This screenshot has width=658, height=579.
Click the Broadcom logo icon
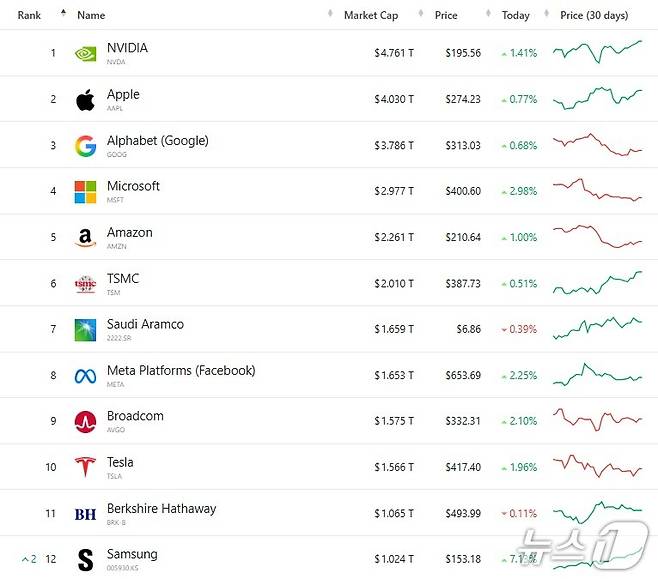click(86, 422)
